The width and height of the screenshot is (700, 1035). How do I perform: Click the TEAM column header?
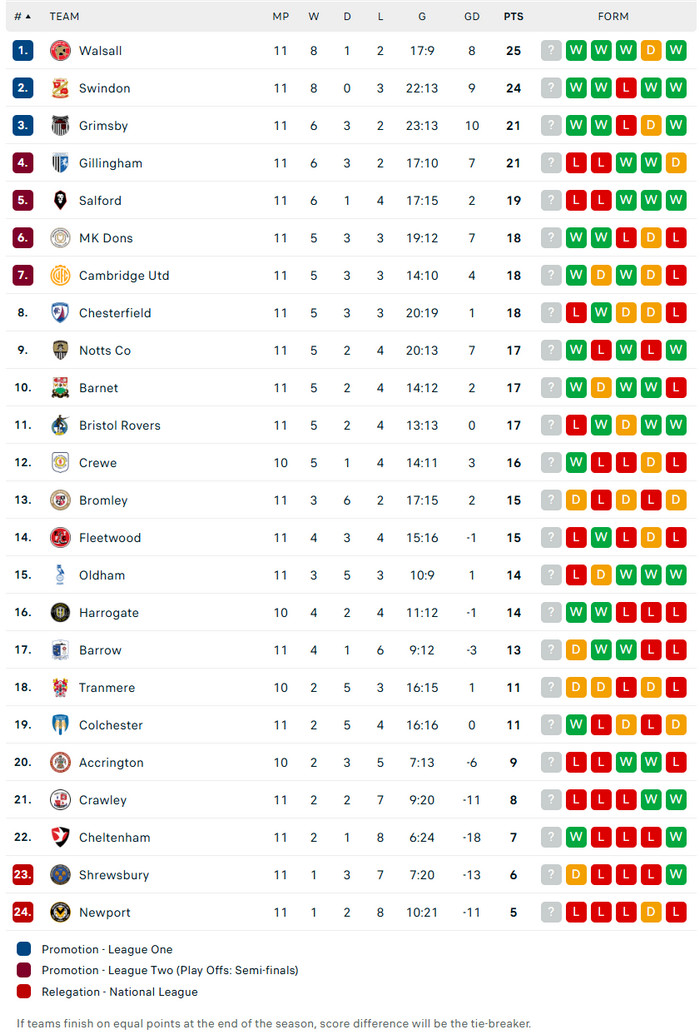(64, 17)
